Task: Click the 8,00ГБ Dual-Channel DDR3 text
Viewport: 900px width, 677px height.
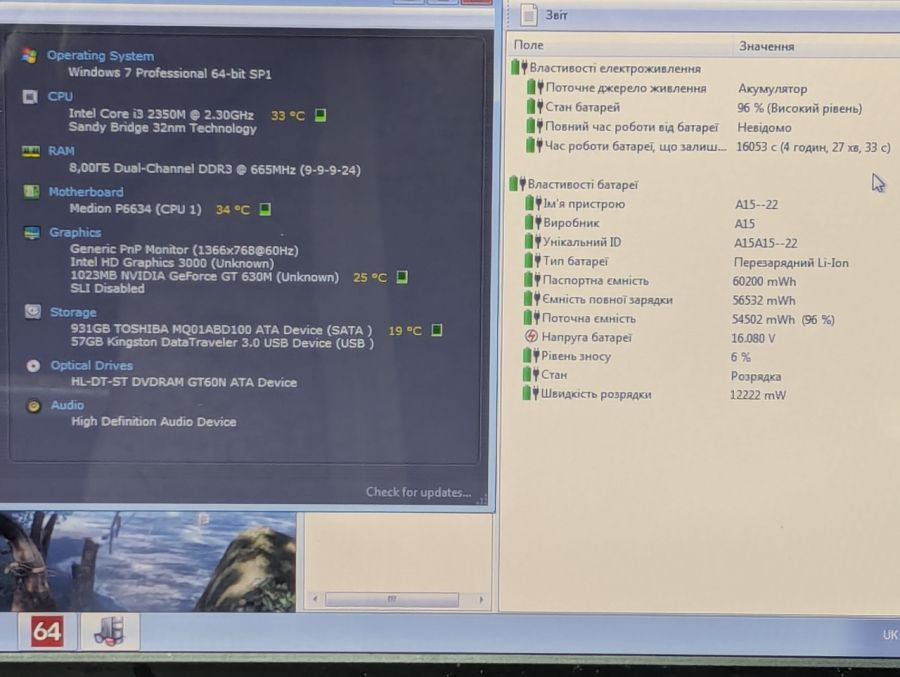Action: (x=215, y=169)
